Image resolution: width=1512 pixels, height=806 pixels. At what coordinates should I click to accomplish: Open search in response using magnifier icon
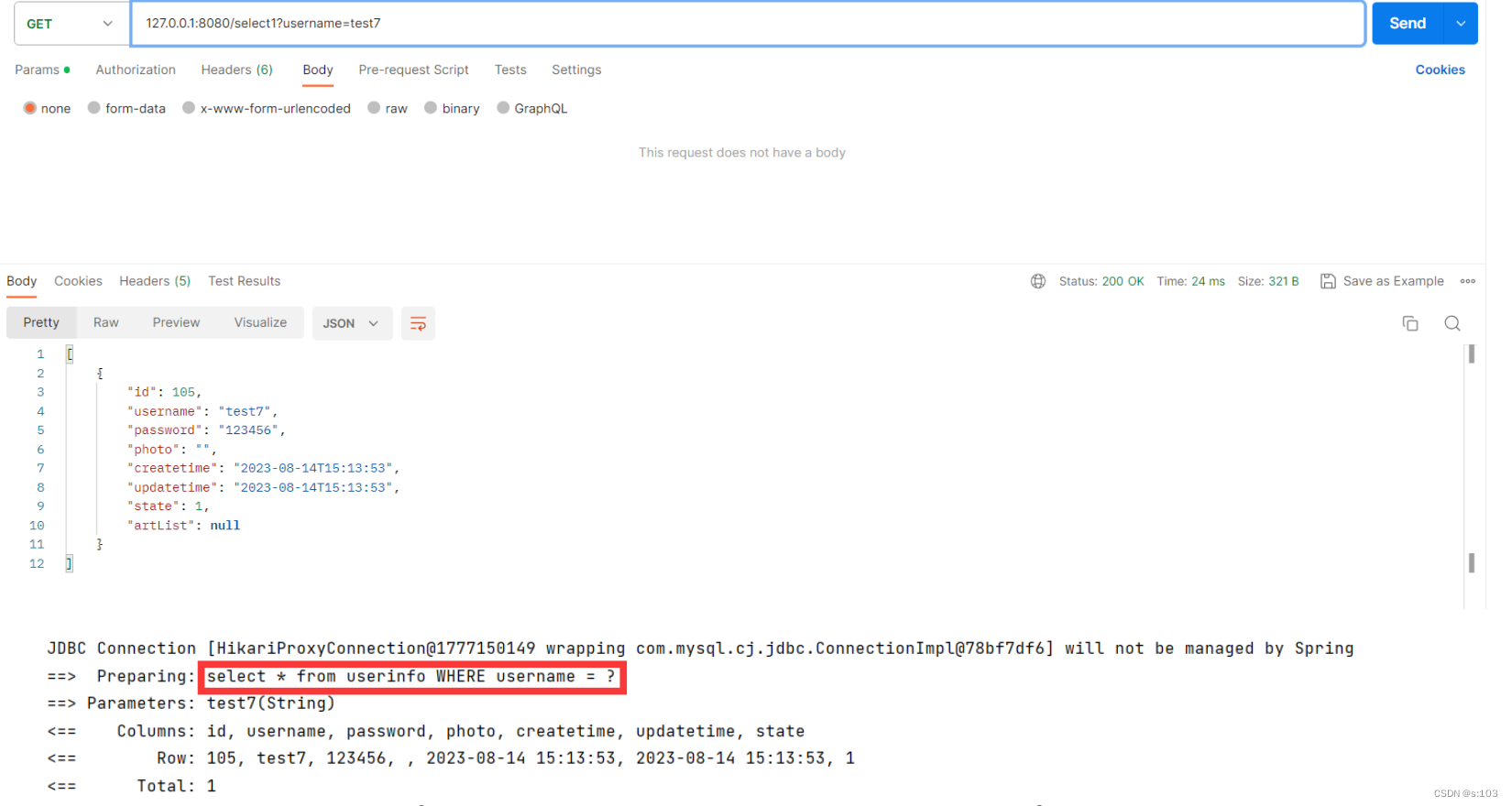(1452, 323)
